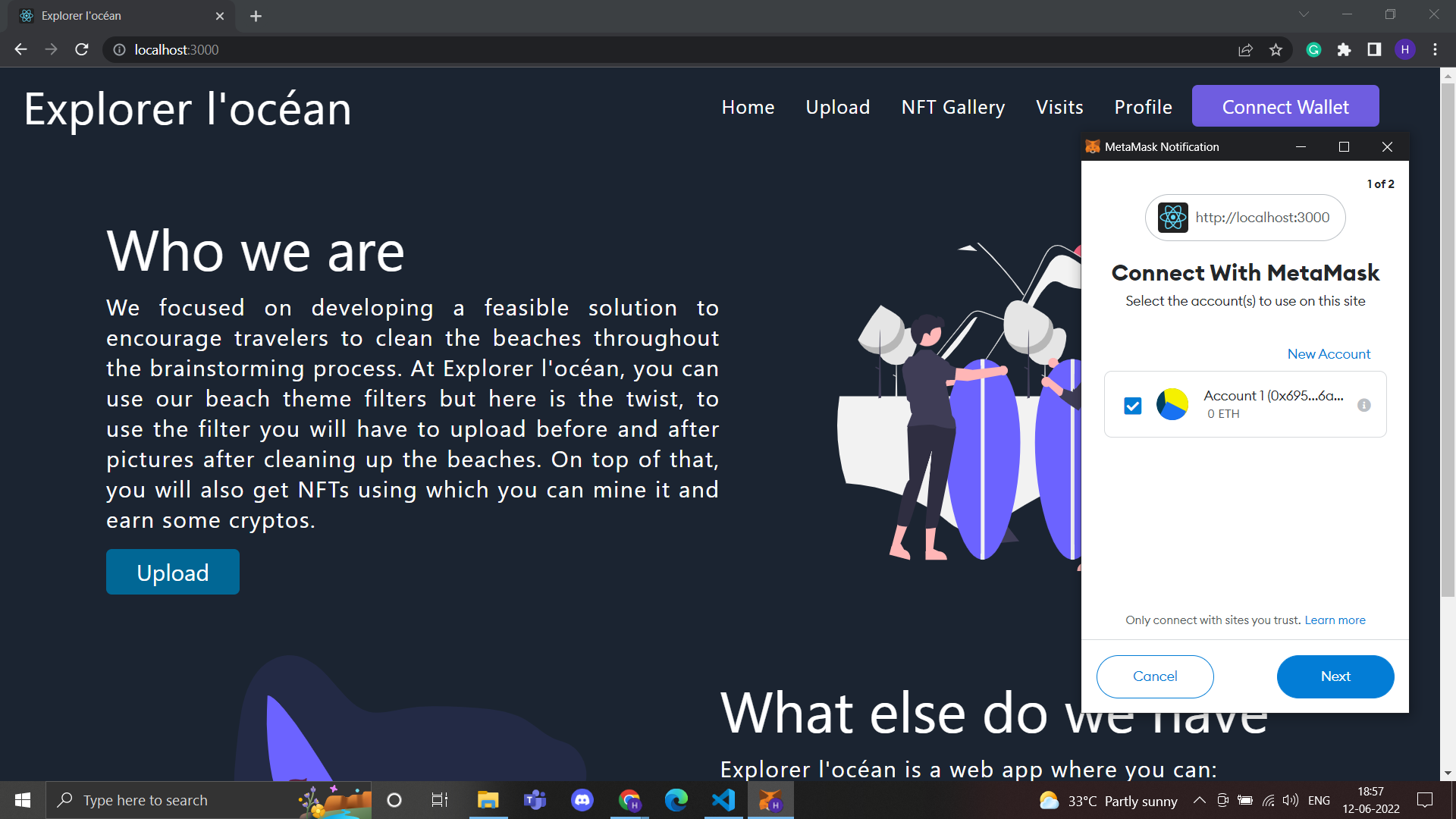Open the Visits nav item
The height and width of the screenshot is (819, 1456).
(1059, 107)
